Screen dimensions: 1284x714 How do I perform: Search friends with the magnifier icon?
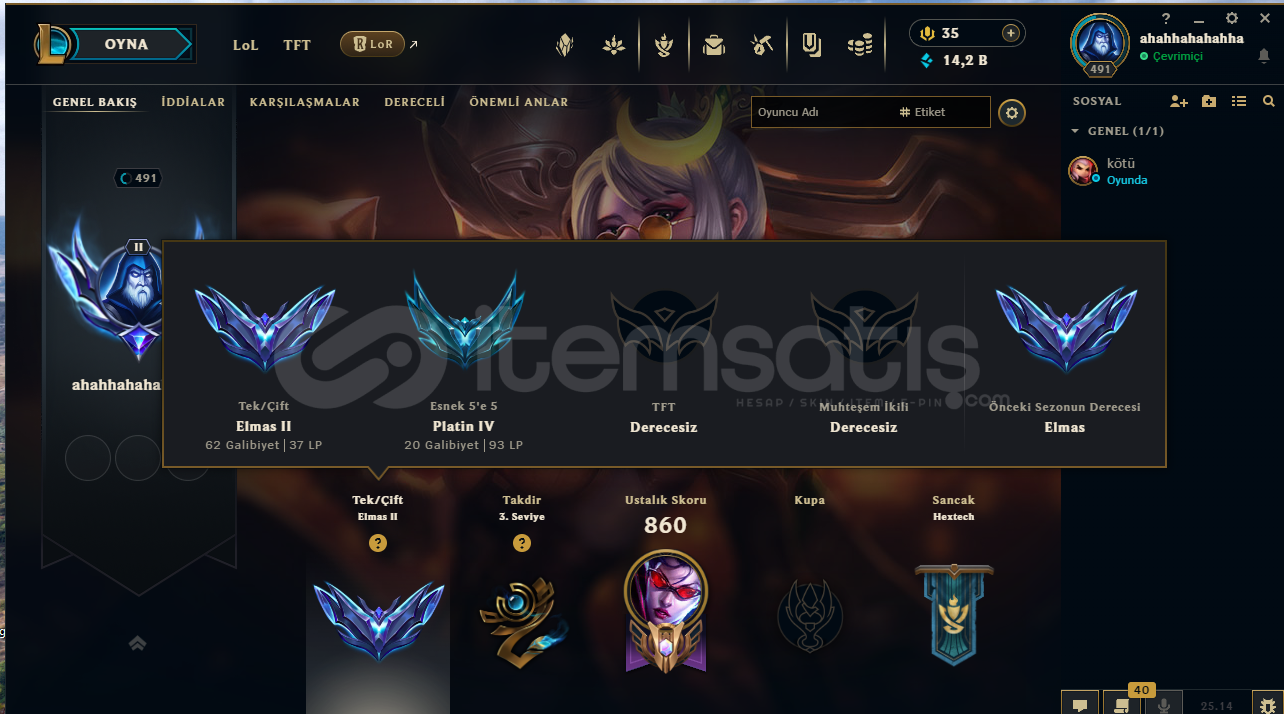[1269, 101]
